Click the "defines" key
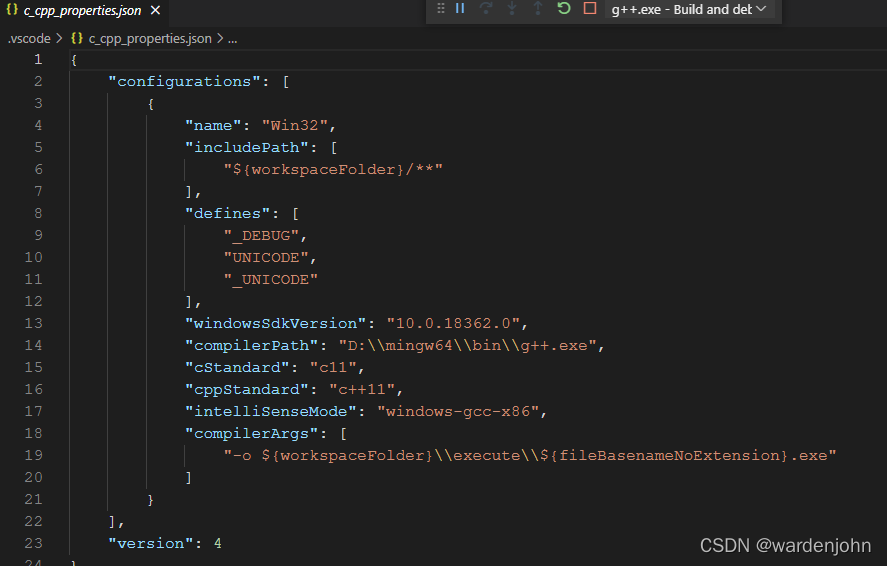The image size is (887, 566). pos(227,214)
